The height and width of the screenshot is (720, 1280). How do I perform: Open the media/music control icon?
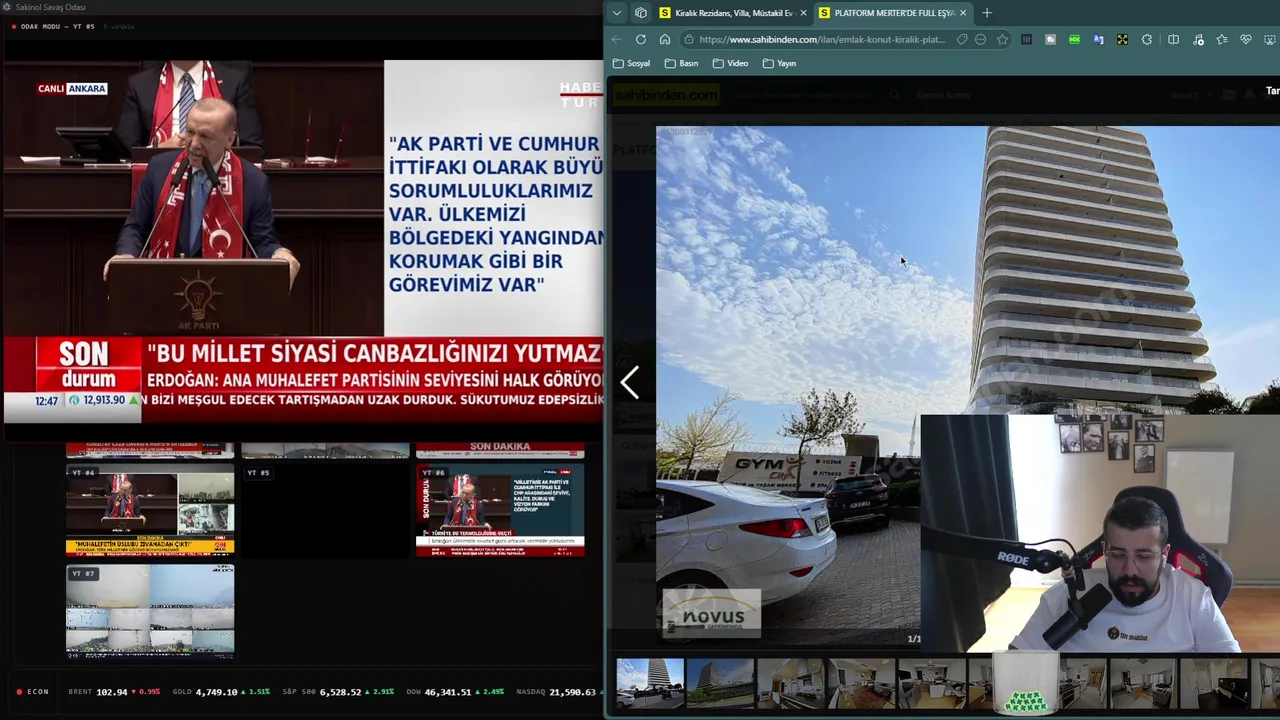1198,39
